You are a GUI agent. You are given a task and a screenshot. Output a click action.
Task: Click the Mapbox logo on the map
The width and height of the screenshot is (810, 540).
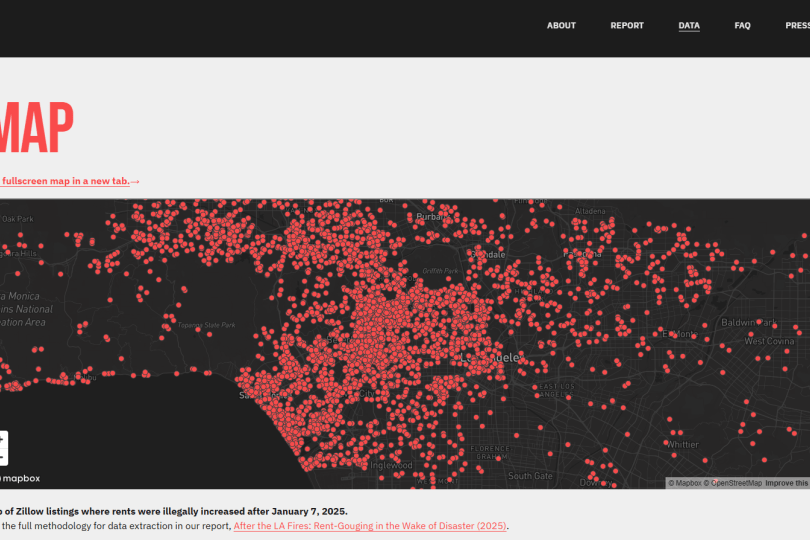pyautogui.click(x=20, y=478)
